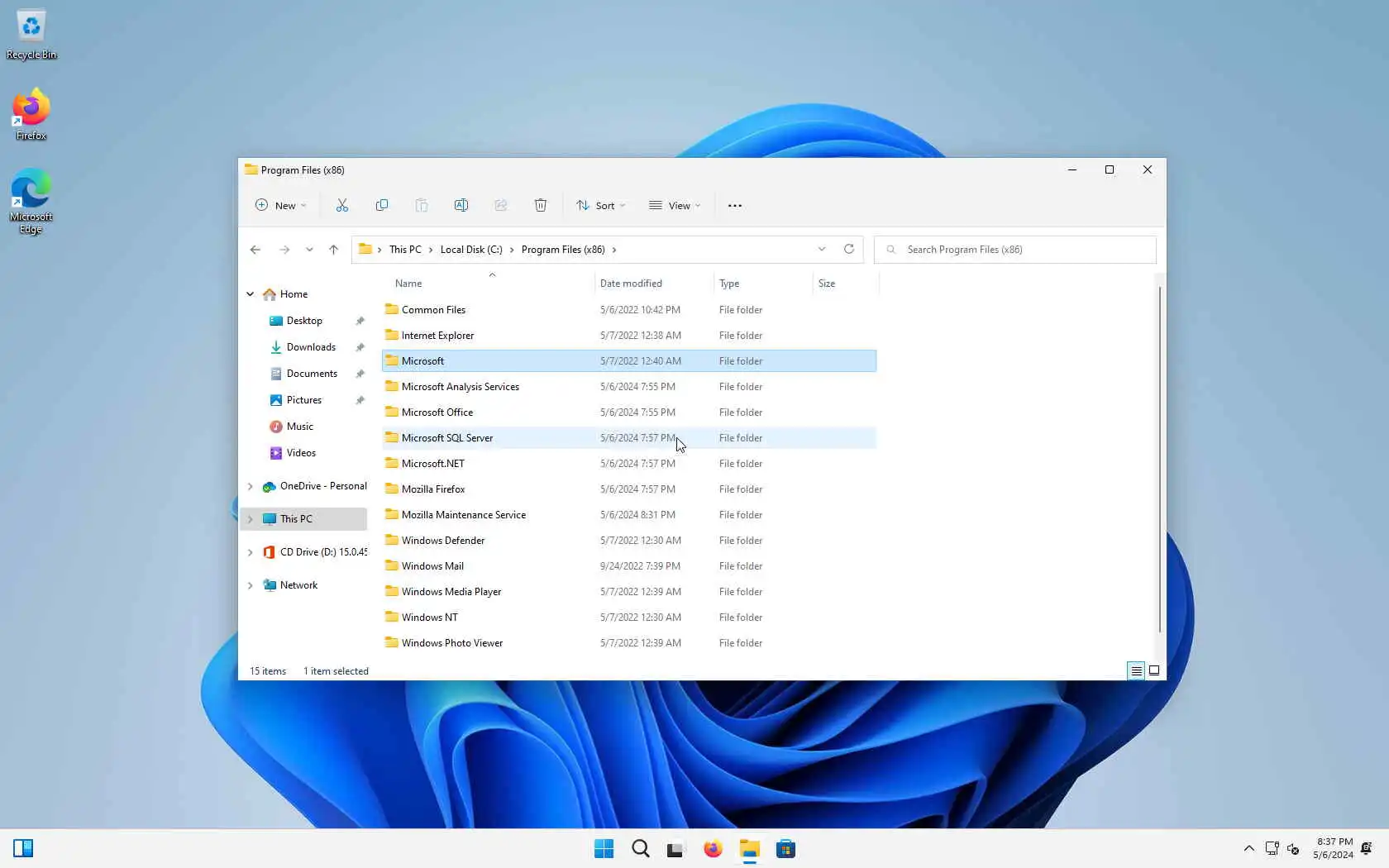Open the clock and date in taskbar
Viewport: 1389px width, 868px height.
(1333, 848)
